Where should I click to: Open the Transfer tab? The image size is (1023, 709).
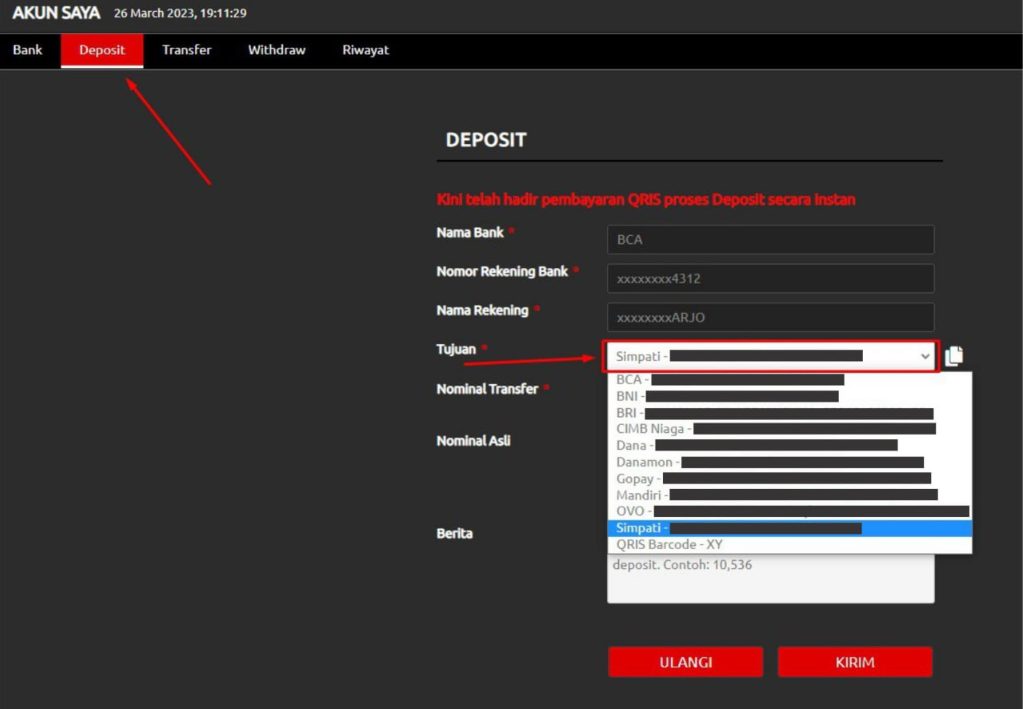(x=187, y=50)
